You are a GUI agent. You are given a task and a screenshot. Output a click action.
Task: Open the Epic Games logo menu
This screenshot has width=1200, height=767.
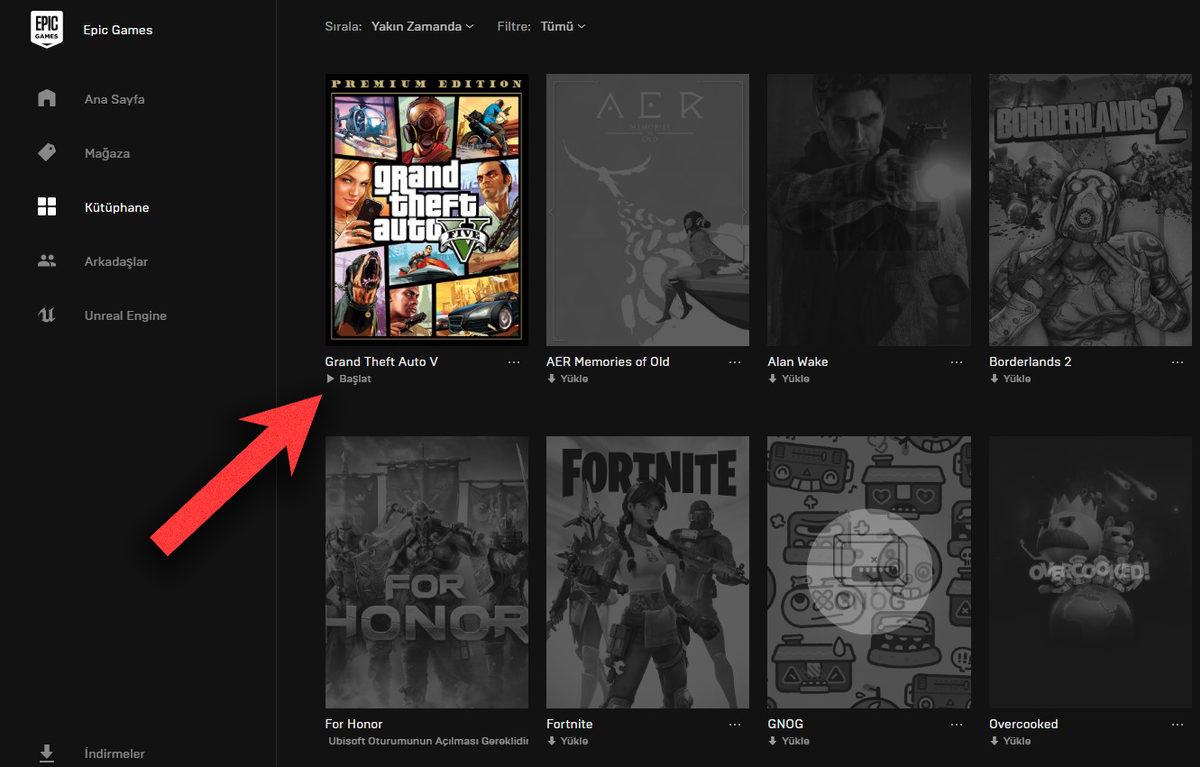[x=46, y=29]
